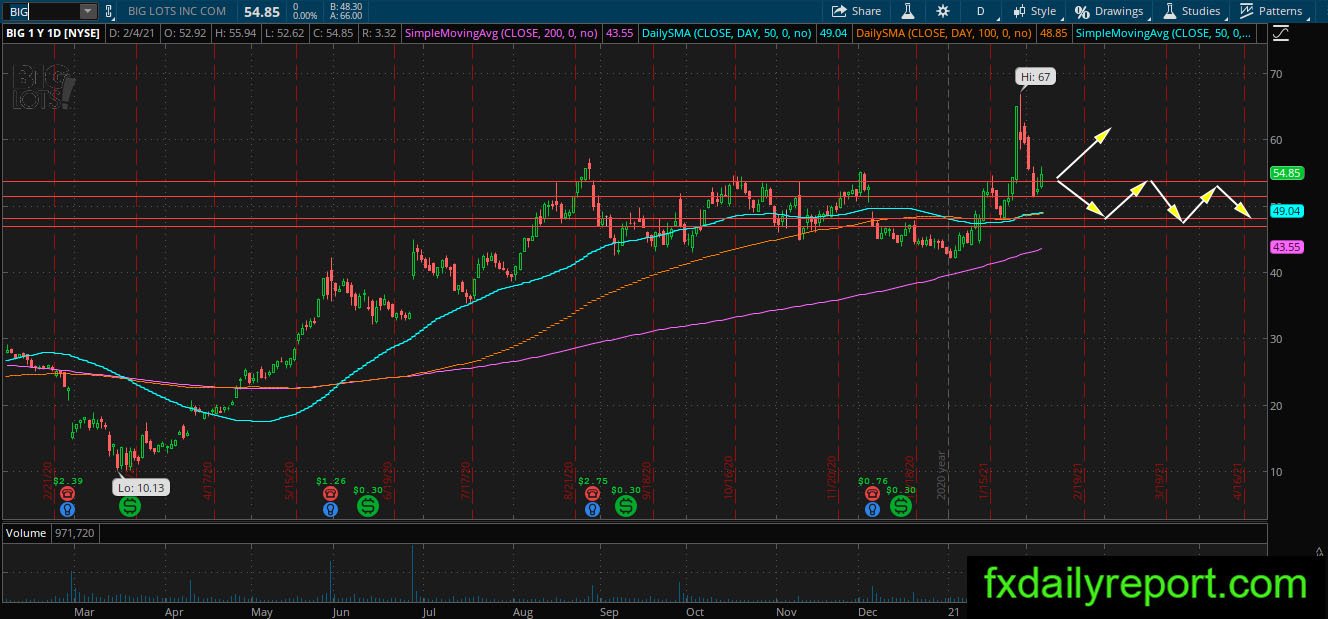Click the symbol link clipboard icon
1328x619 pixels.
point(109,11)
